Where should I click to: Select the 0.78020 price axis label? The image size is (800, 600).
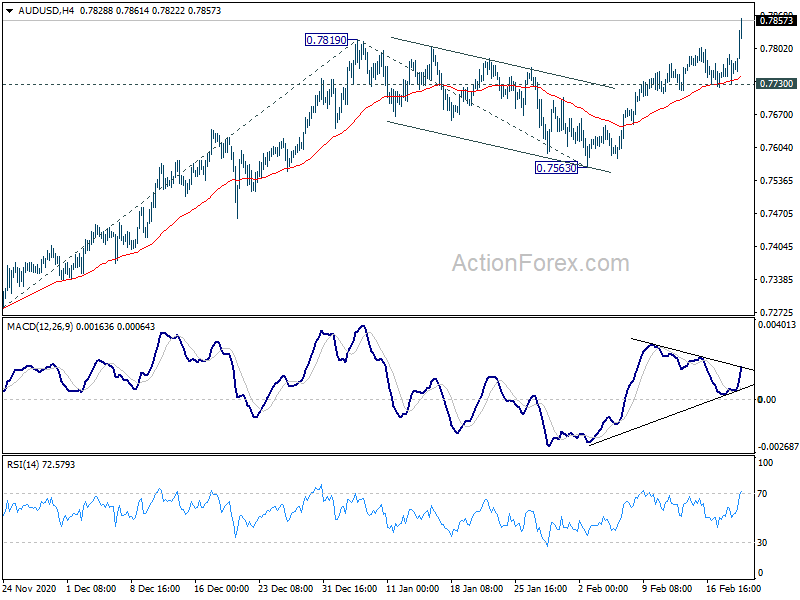(x=777, y=48)
